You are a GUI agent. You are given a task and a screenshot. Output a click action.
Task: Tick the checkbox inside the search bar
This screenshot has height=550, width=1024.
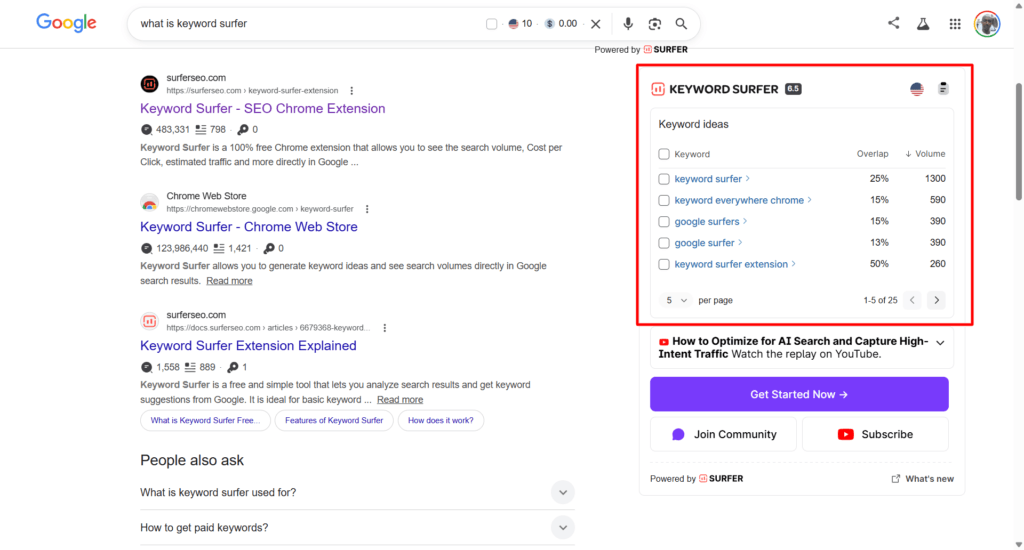(492, 24)
